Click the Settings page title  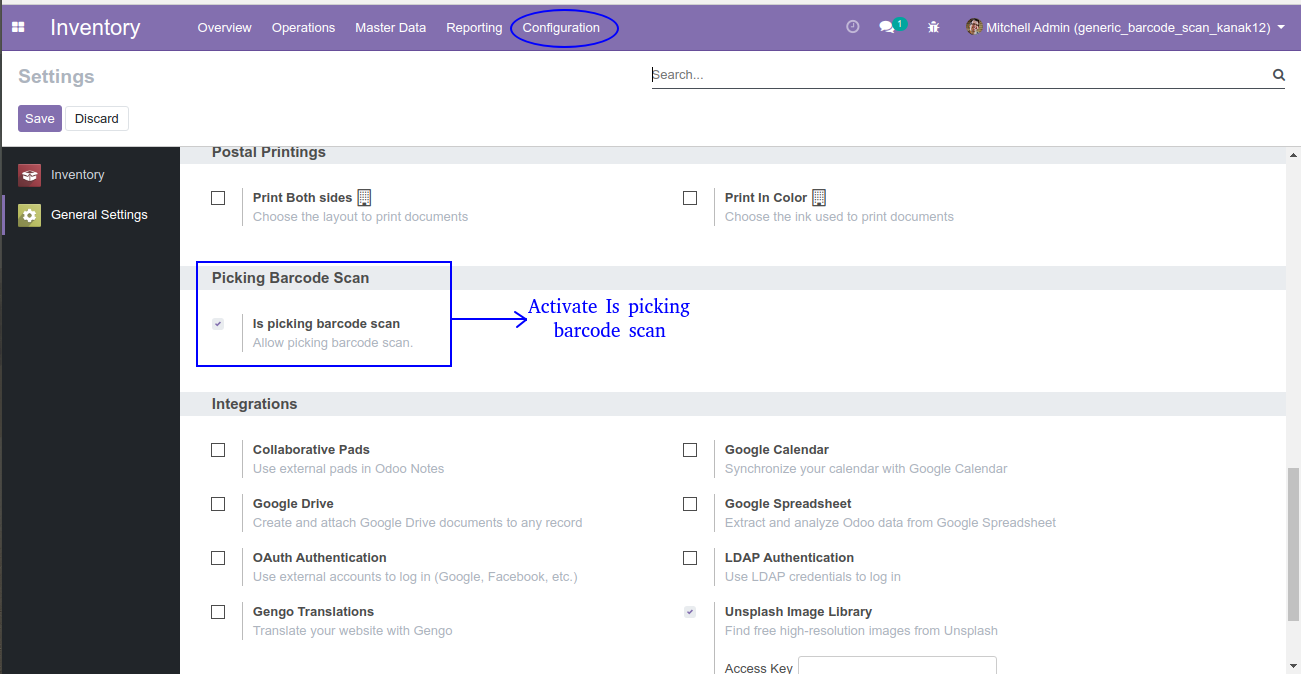[56, 77]
